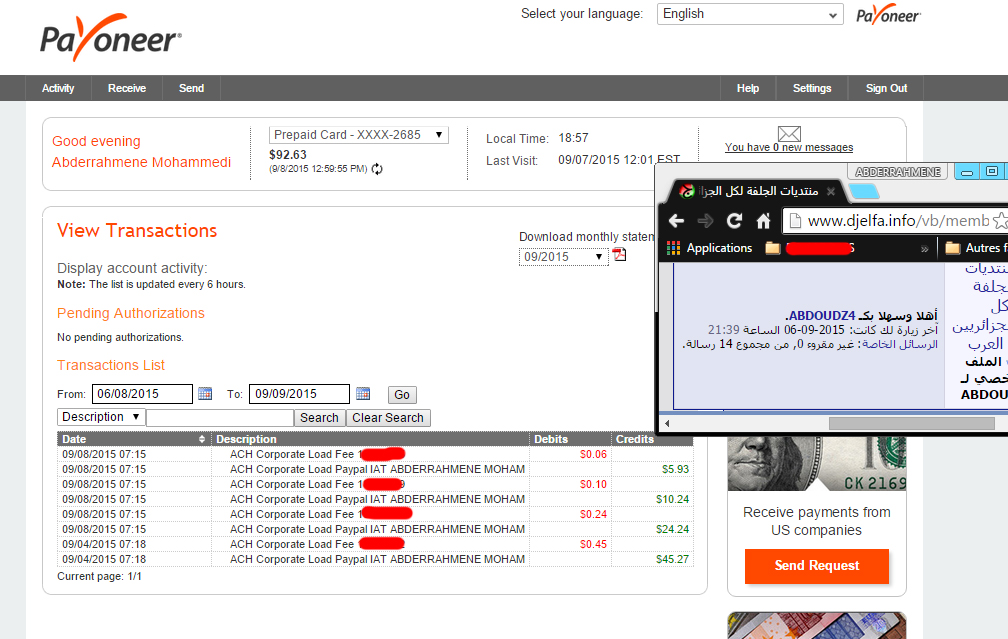Open the private messages link in the forum window
Viewport: 1008px width, 639px height.
click(x=900, y=345)
